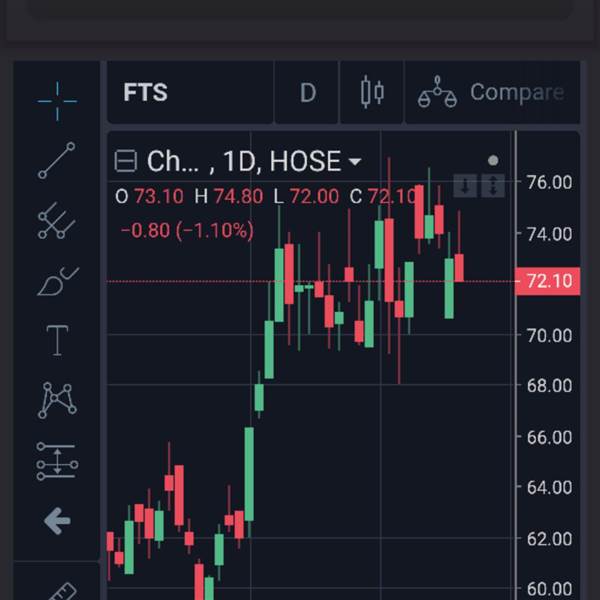The height and width of the screenshot is (600, 600).
Task: Toggle the second pane arrow button
Action: tap(492, 186)
